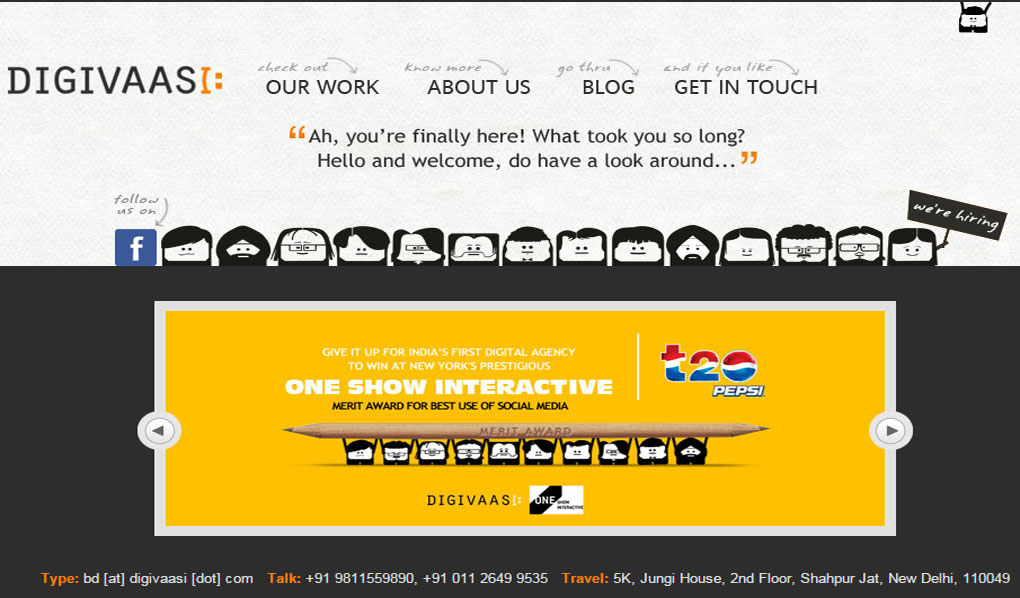Open the One Show Interactive award banner

click(525, 418)
